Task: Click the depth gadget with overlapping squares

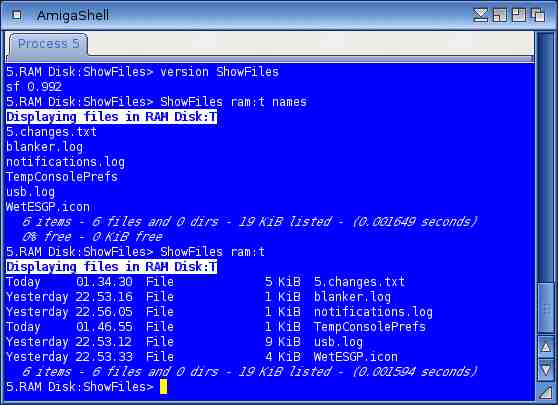Action: pyautogui.click(x=538, y=15)
